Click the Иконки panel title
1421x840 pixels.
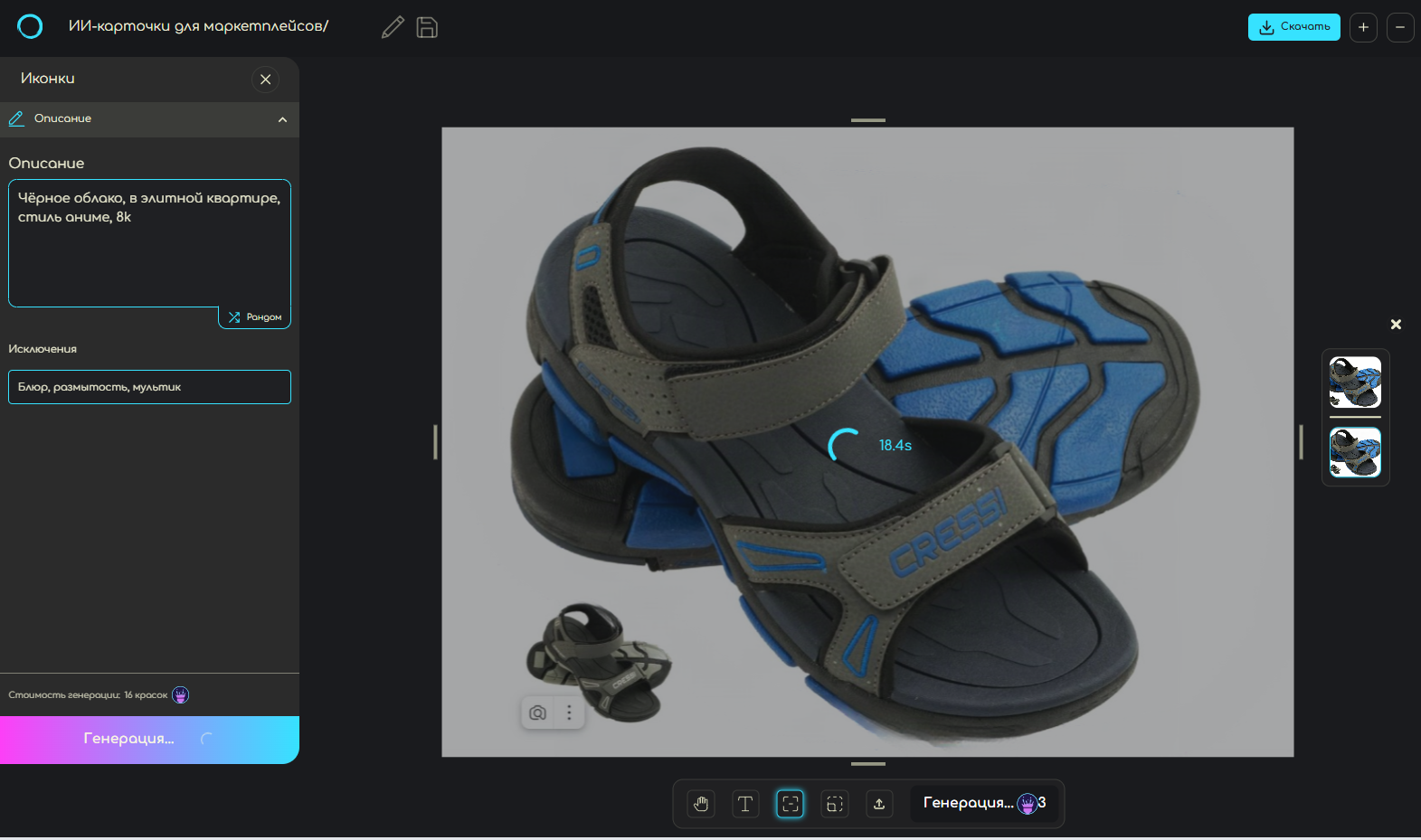48,79
